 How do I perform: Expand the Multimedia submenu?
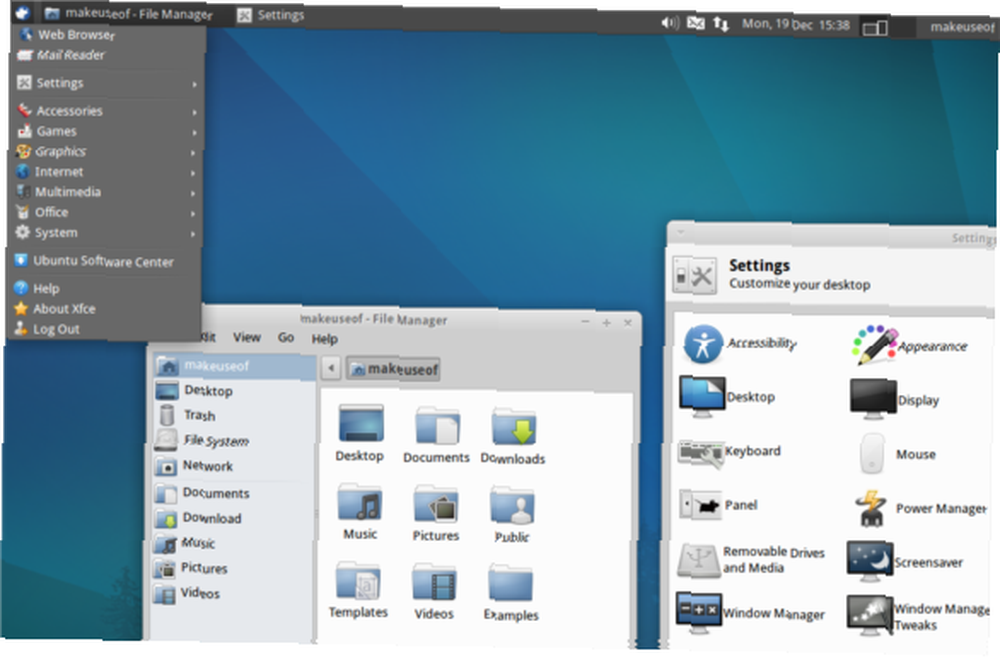[x=106, y=192]
